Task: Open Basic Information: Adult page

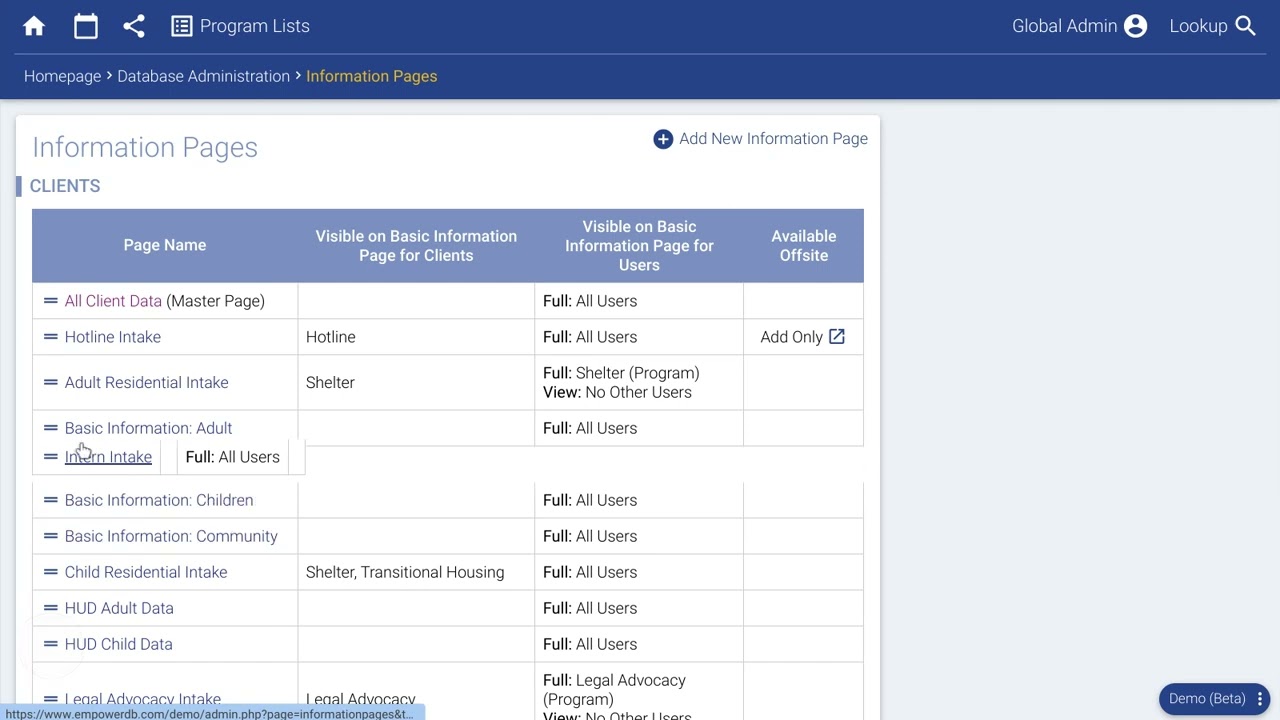Action: point(148,428)
